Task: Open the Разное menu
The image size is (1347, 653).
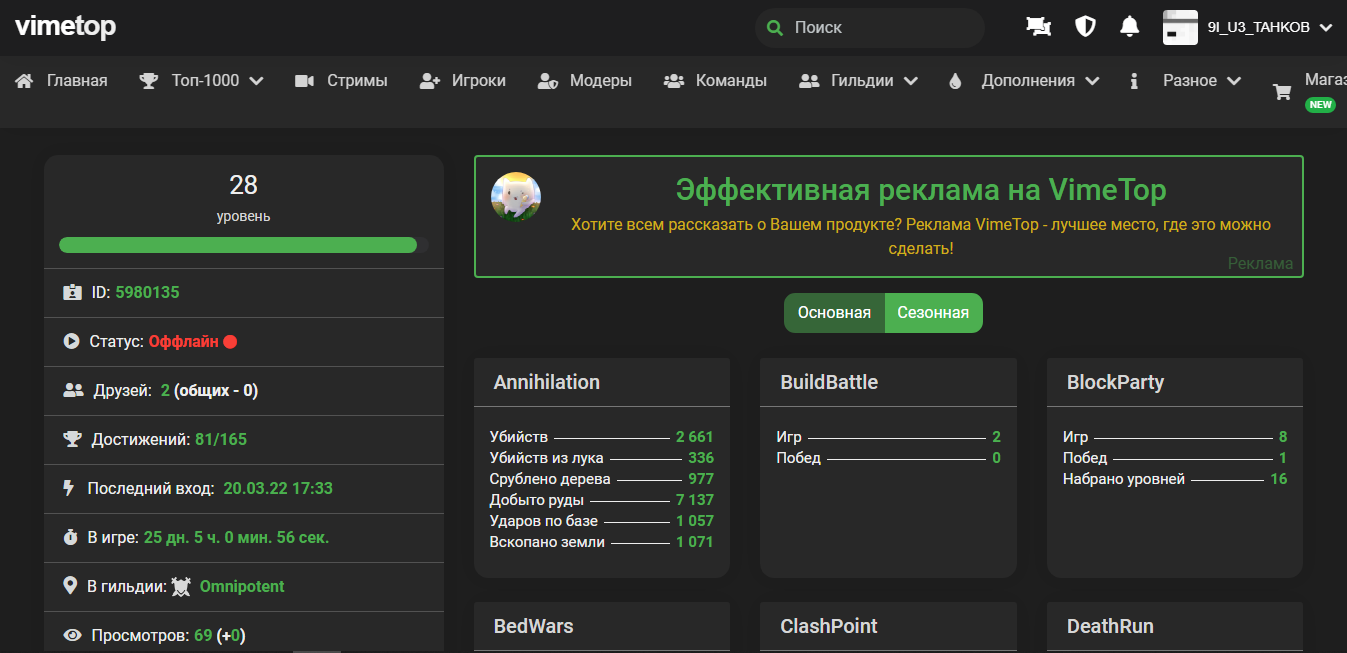Action: [1190, 81]
